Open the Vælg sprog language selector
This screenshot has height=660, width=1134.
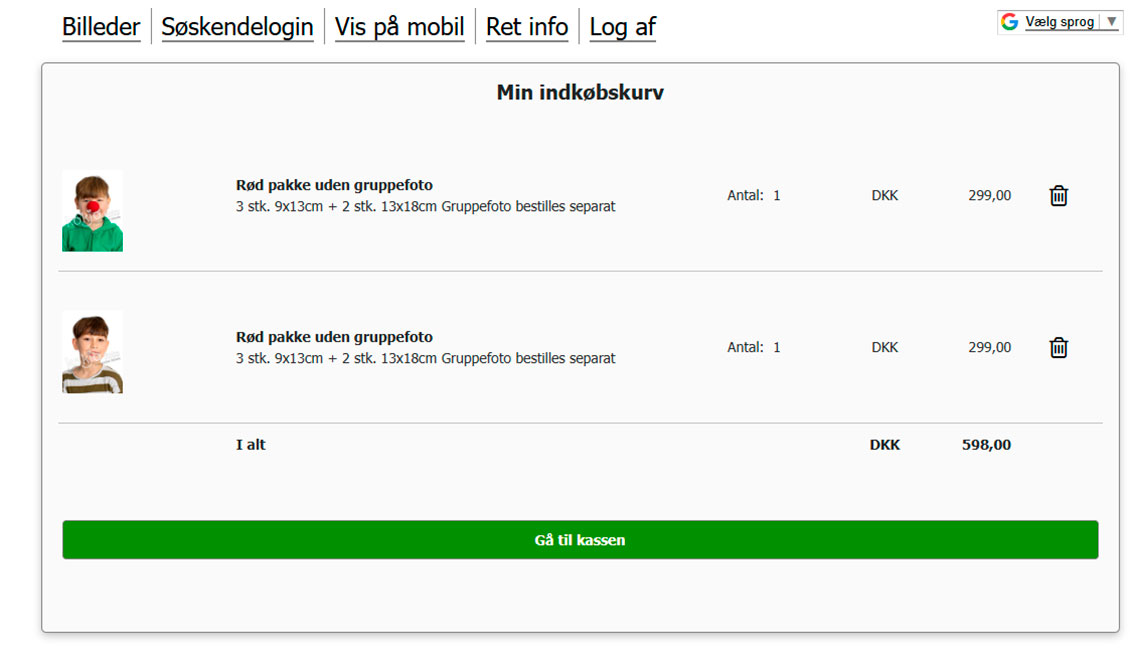pos(1059,22)
